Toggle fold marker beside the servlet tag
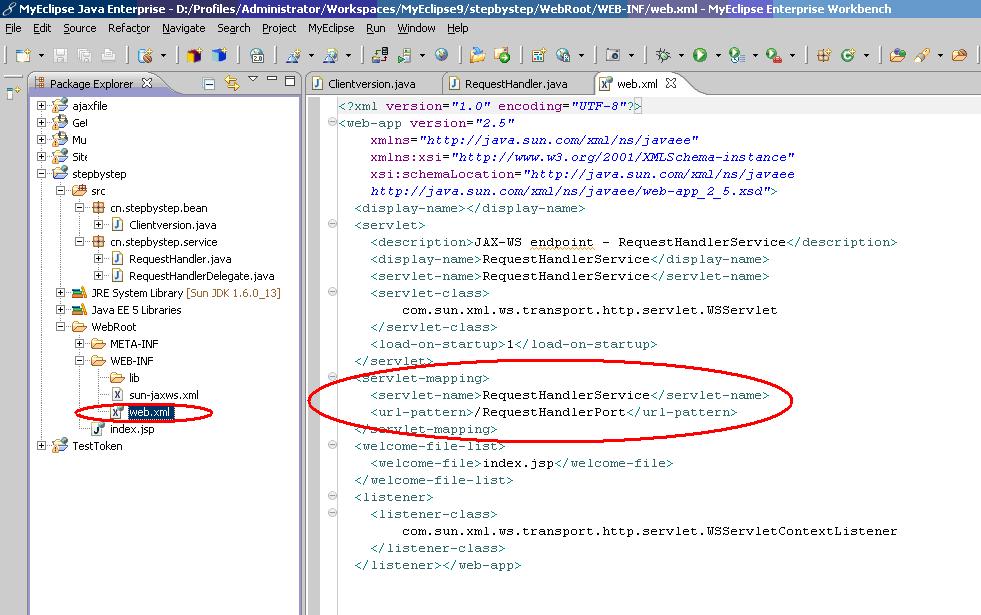 (332, 226)
